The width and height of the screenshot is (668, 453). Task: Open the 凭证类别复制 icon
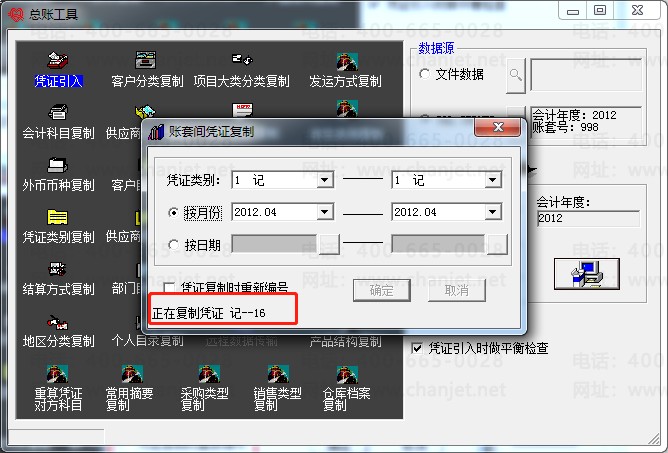(x=58, y=223)
